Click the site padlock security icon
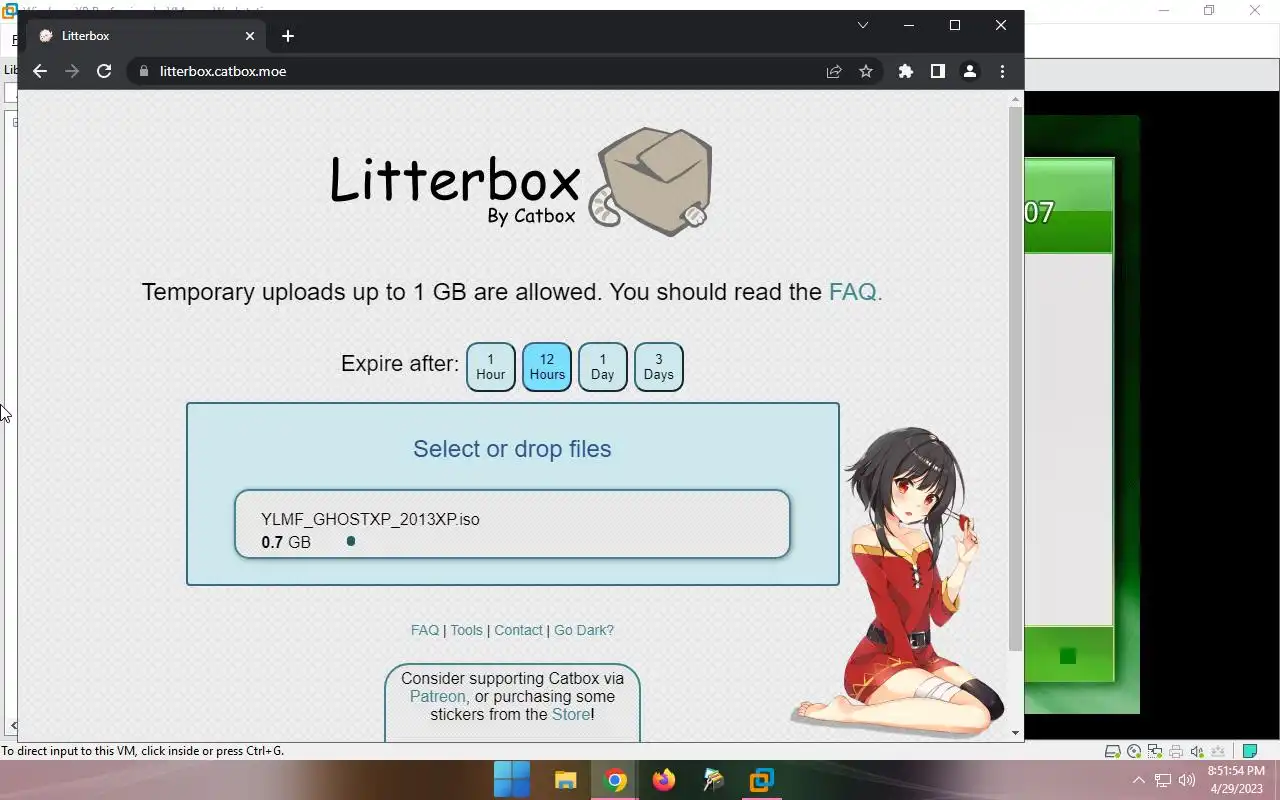This screenshot has height=800, width=1280. click(x=144, y=71)
